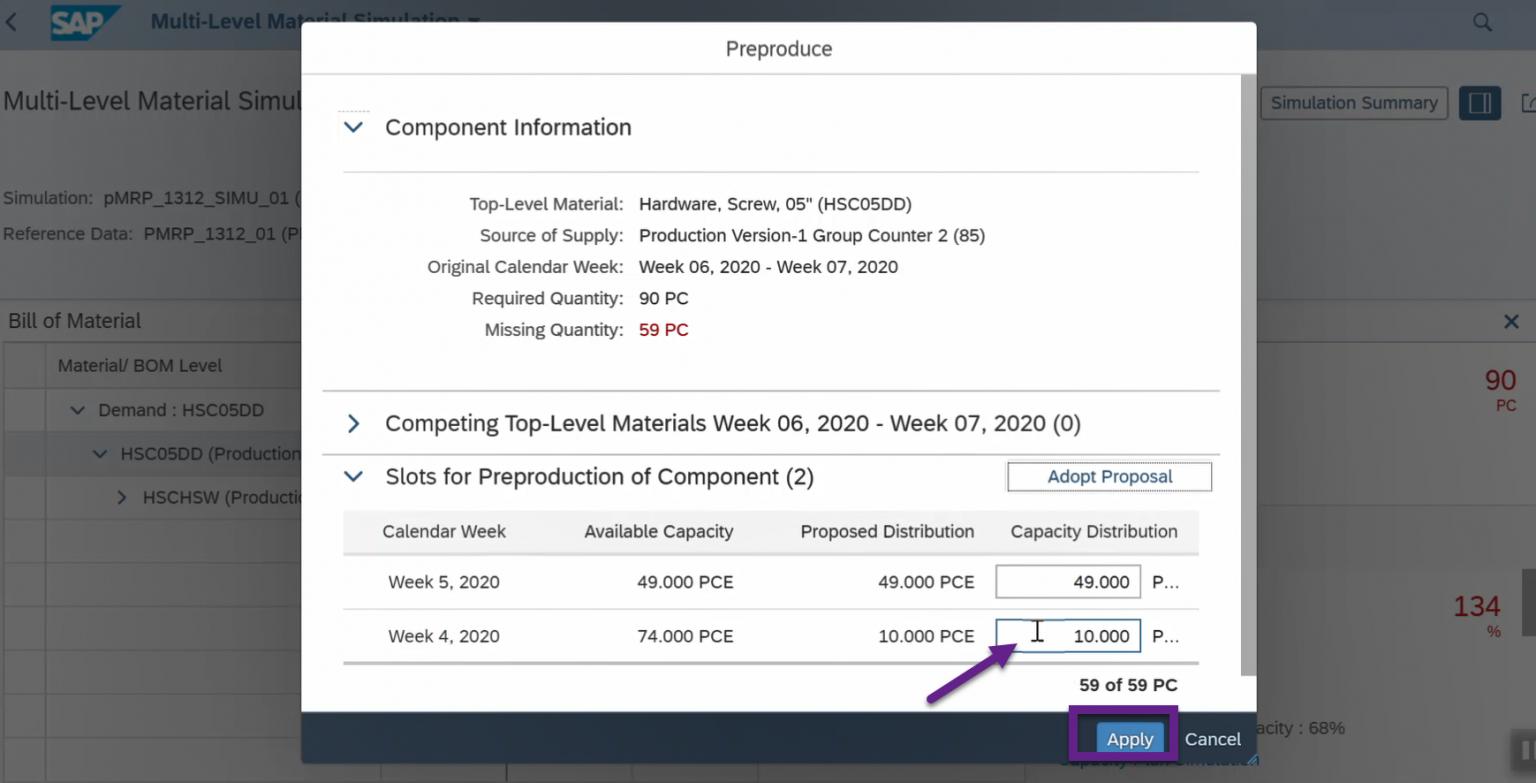Toggle the side panel icon beside Simulation Summary
Viewport: 1536px width, 783px height.
[x=1480, y=102]
